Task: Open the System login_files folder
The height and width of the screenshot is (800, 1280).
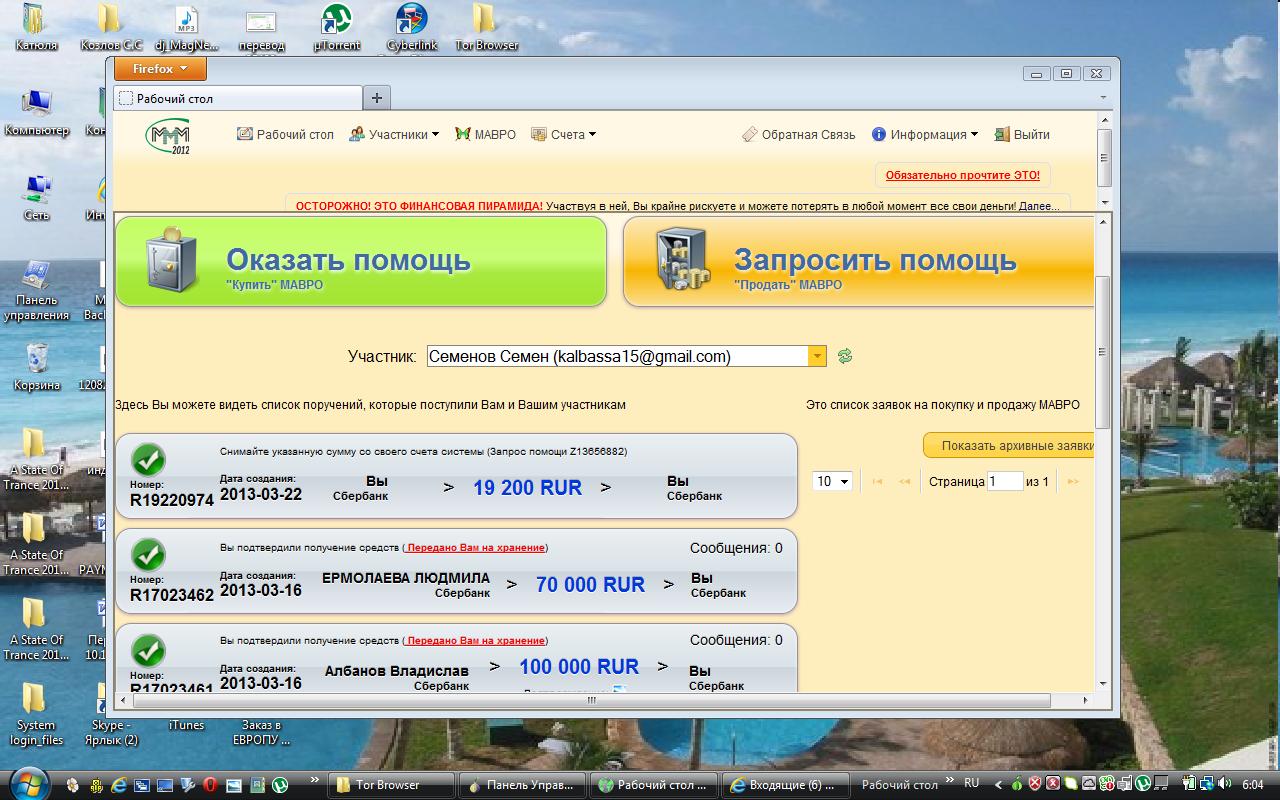Action: [36, 714]
